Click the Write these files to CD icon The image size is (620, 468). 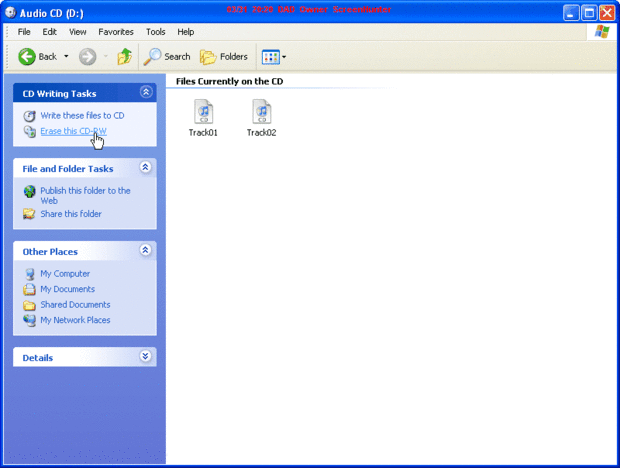pos(30,116)
